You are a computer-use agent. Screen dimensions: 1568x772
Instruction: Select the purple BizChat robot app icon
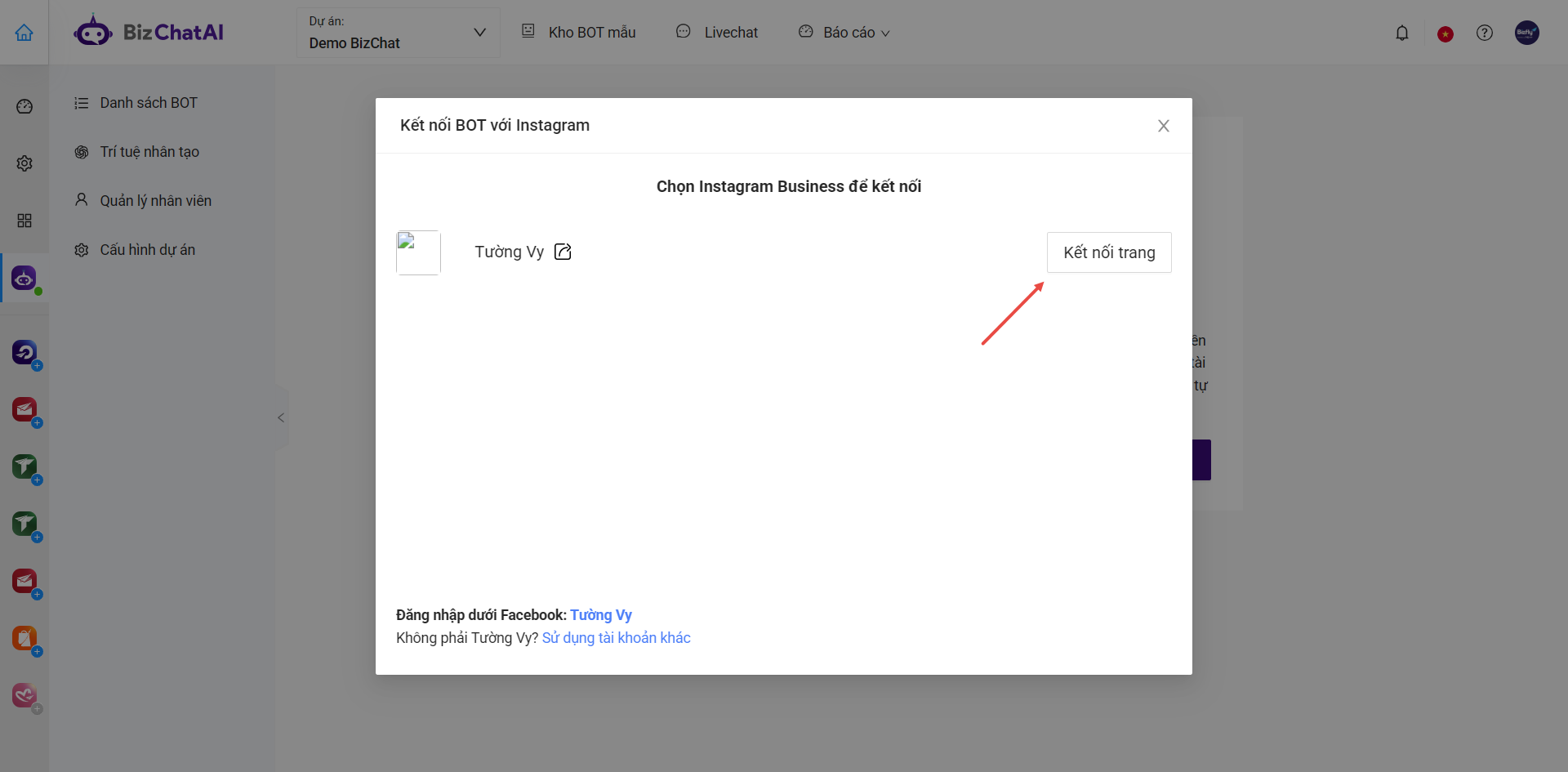tap(24, 278)
